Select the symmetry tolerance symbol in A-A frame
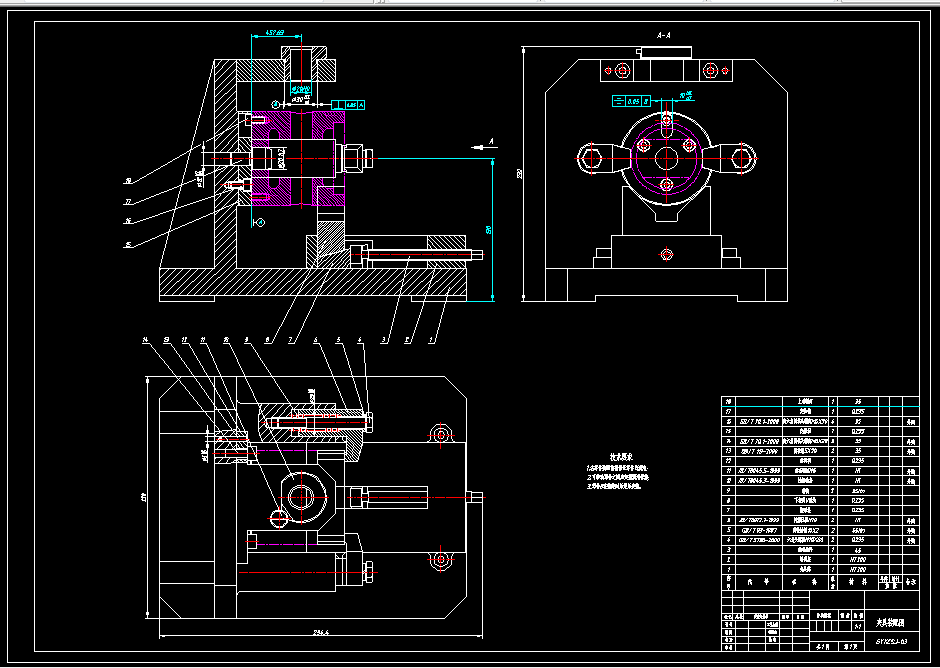 (618, 101)
